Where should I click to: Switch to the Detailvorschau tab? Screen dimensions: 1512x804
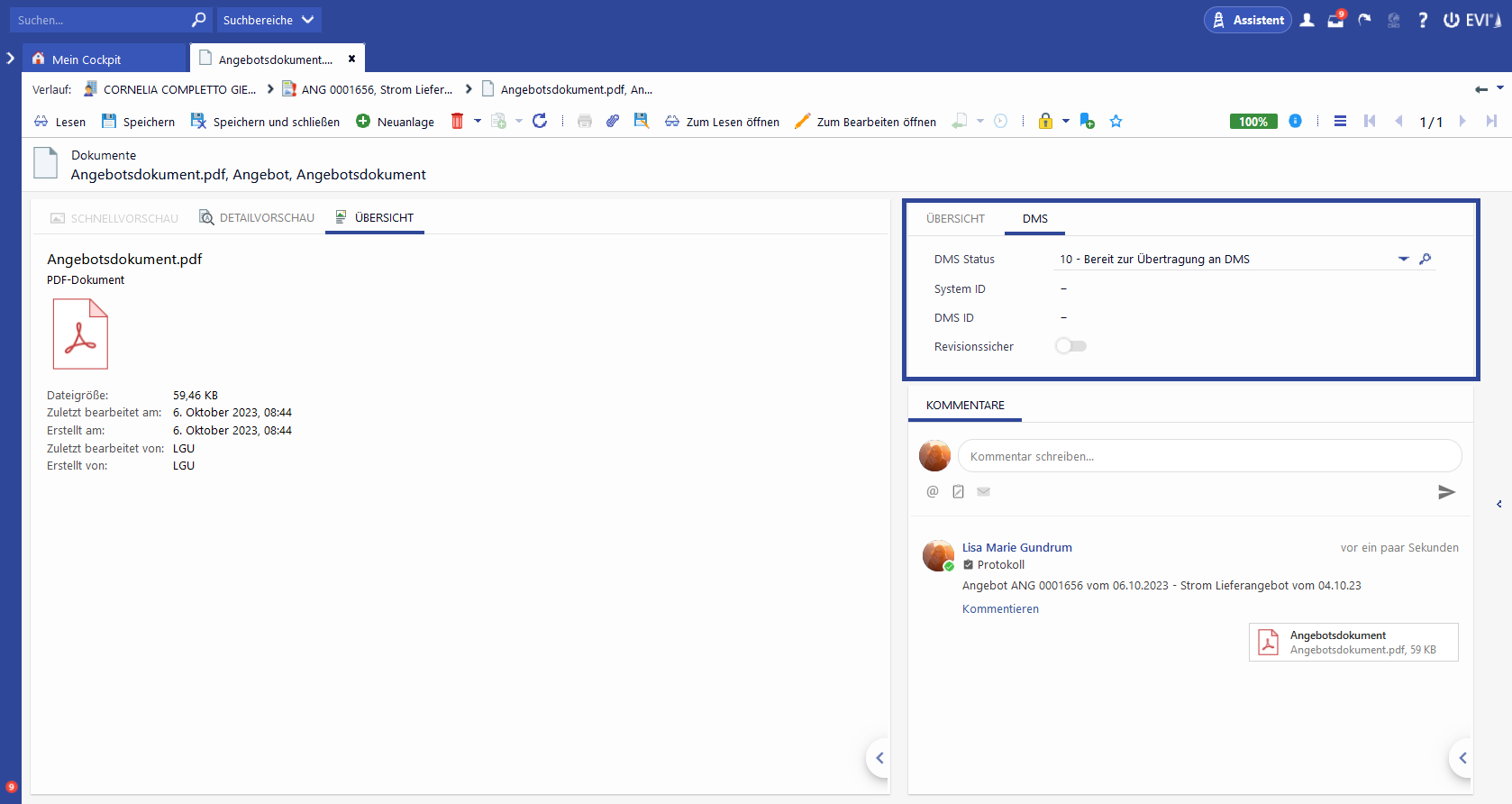[x=257, y=218]
